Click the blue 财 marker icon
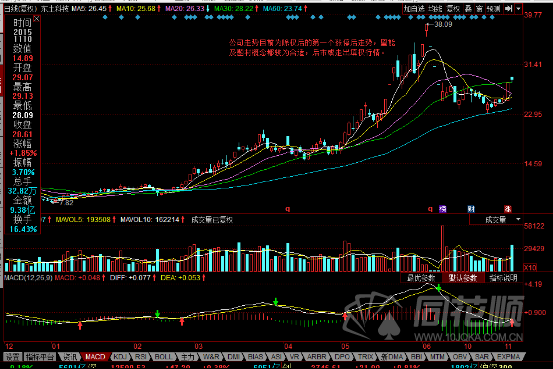The width and height of the screenshot is (553, 369). point(471,209)
